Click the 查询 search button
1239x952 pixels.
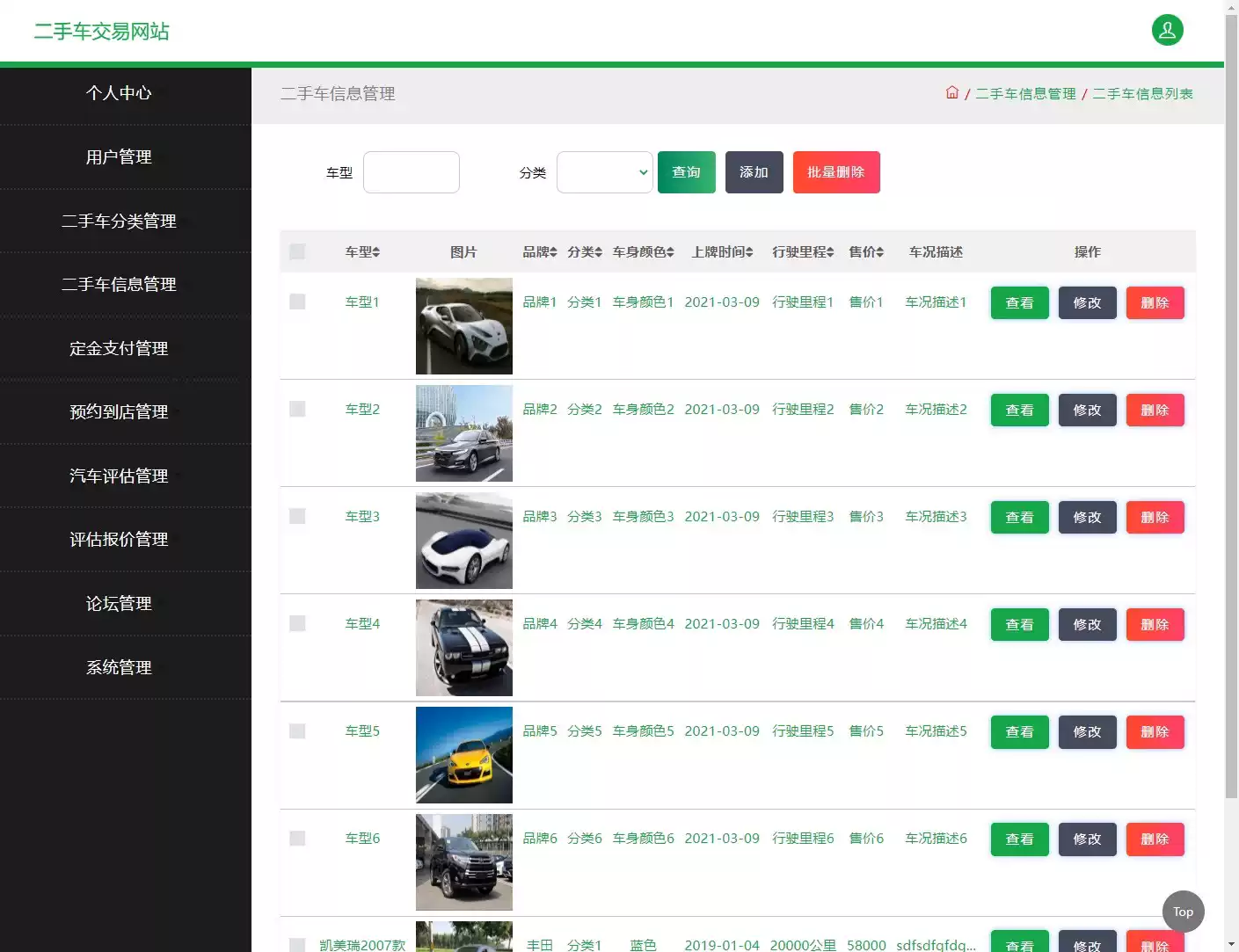click(x=686, y=172)
